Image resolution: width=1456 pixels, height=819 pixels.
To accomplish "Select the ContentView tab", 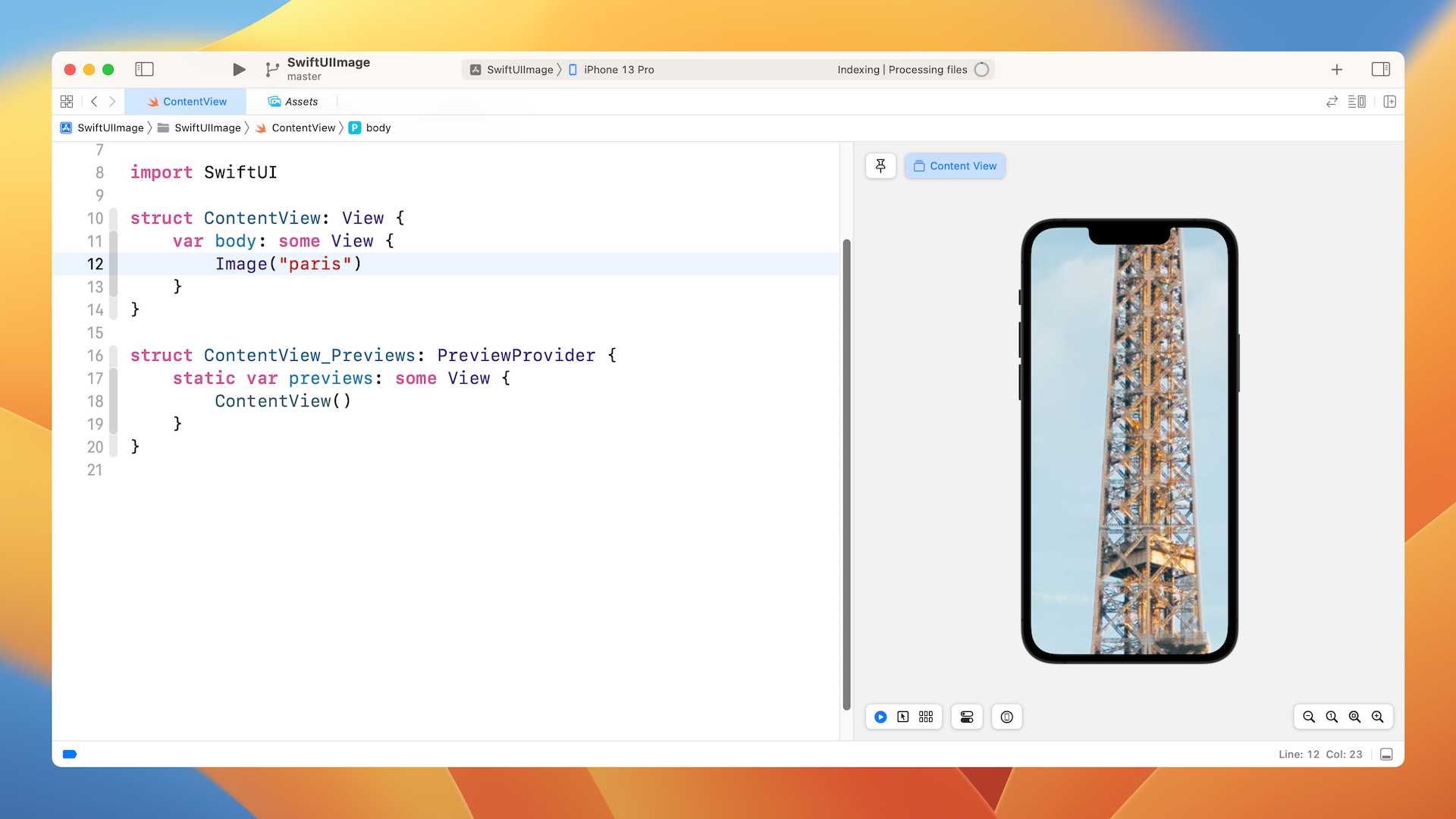I will 187,102.
